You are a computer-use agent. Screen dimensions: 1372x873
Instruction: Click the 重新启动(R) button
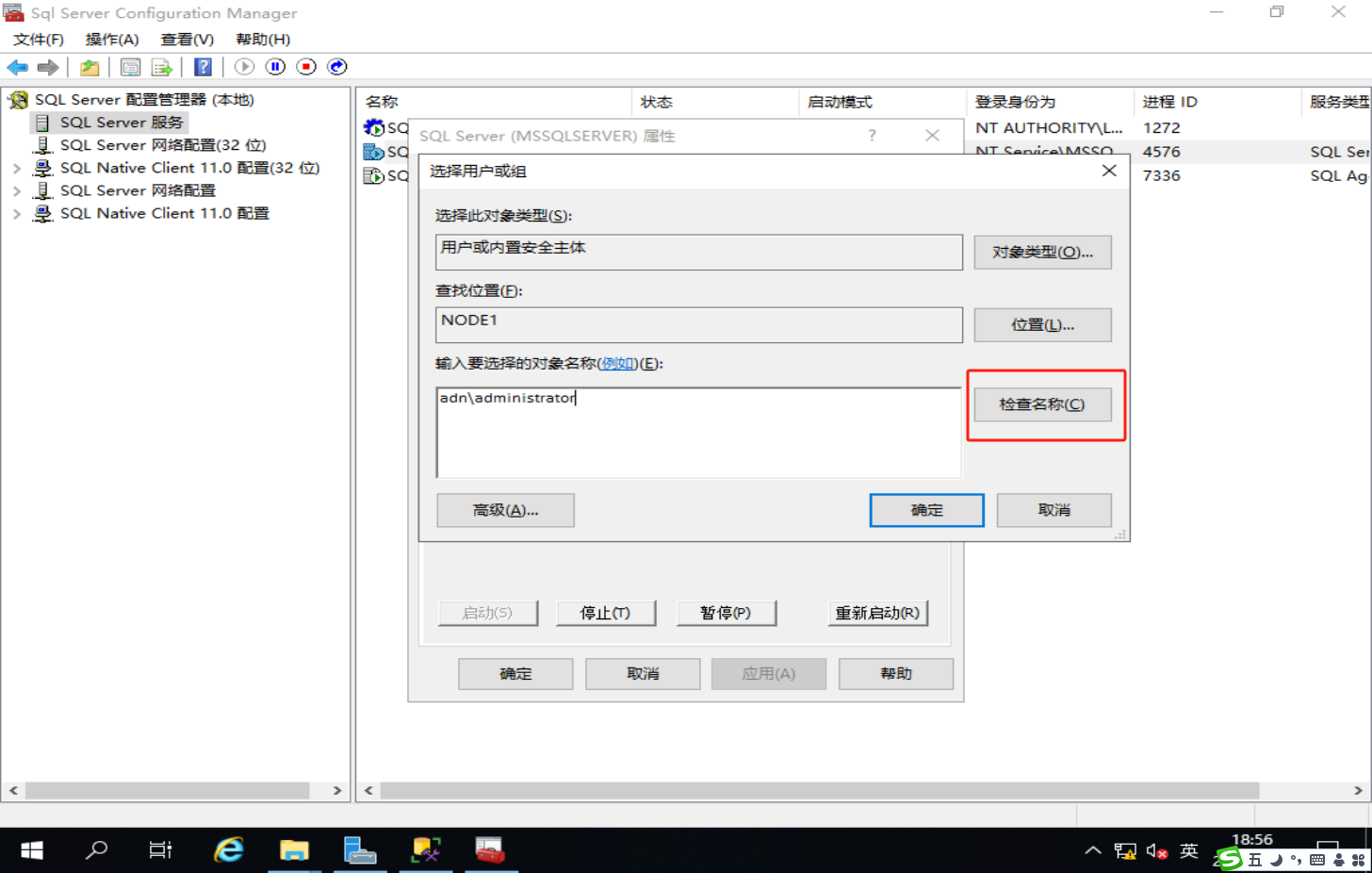click(x=877, y=613)
